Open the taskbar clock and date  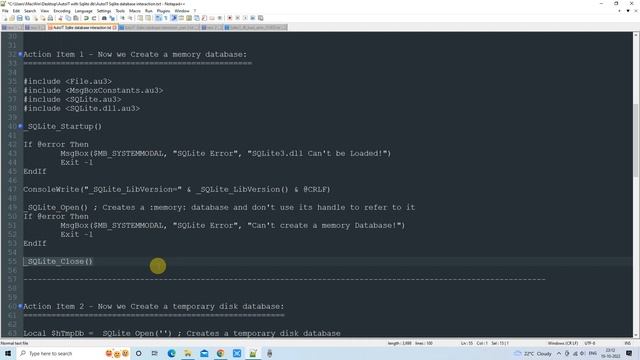[x=611, y=353]
